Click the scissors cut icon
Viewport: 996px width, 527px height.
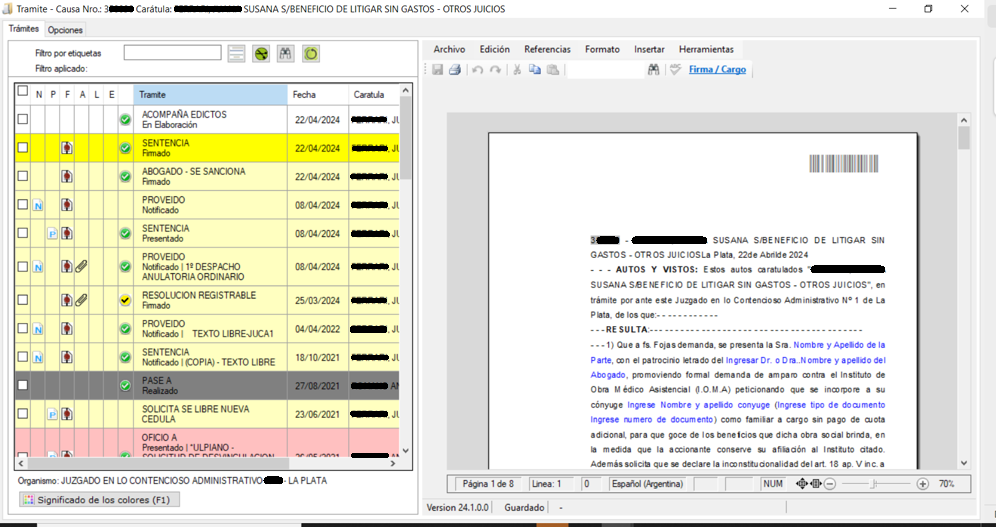point(517,70)
